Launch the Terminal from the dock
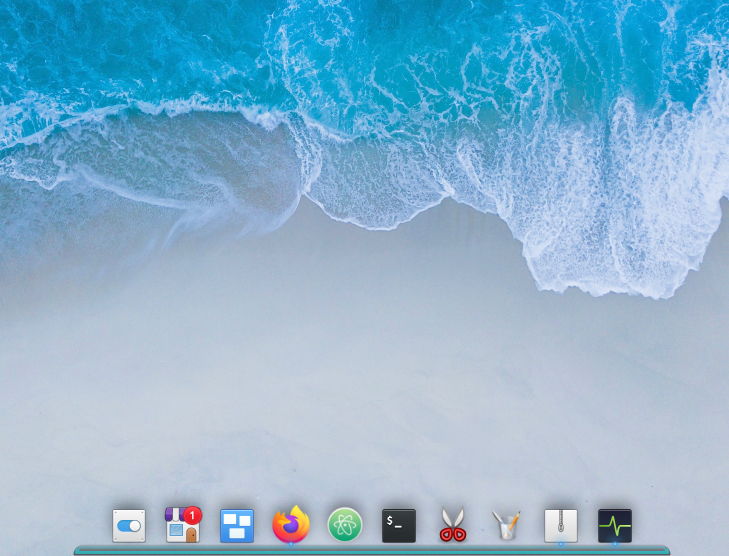729x556 pixels. tap(399, 526)
